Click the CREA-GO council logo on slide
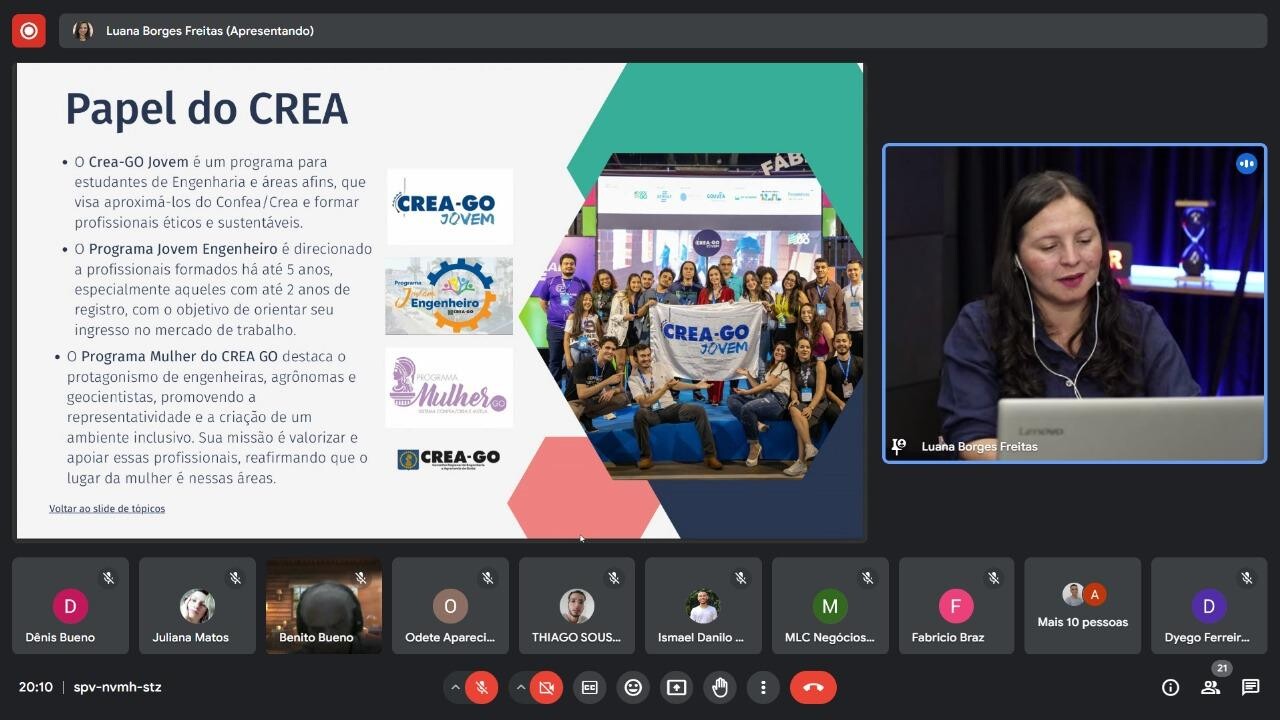Screen dimensions: 1280x720 (448, 460)
